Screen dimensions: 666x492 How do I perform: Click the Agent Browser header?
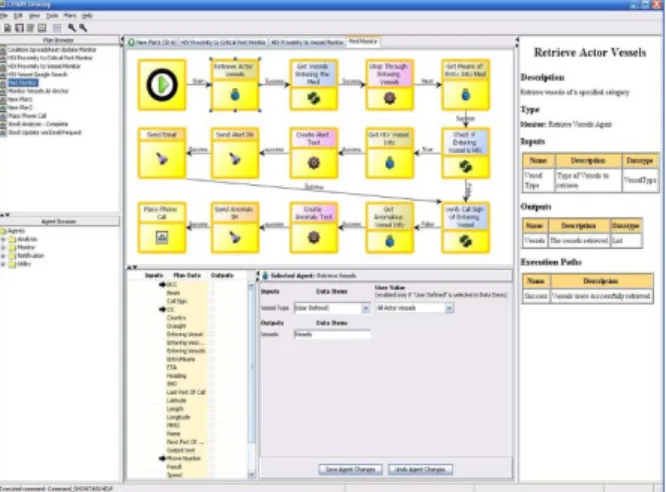(x=59, y=222)
